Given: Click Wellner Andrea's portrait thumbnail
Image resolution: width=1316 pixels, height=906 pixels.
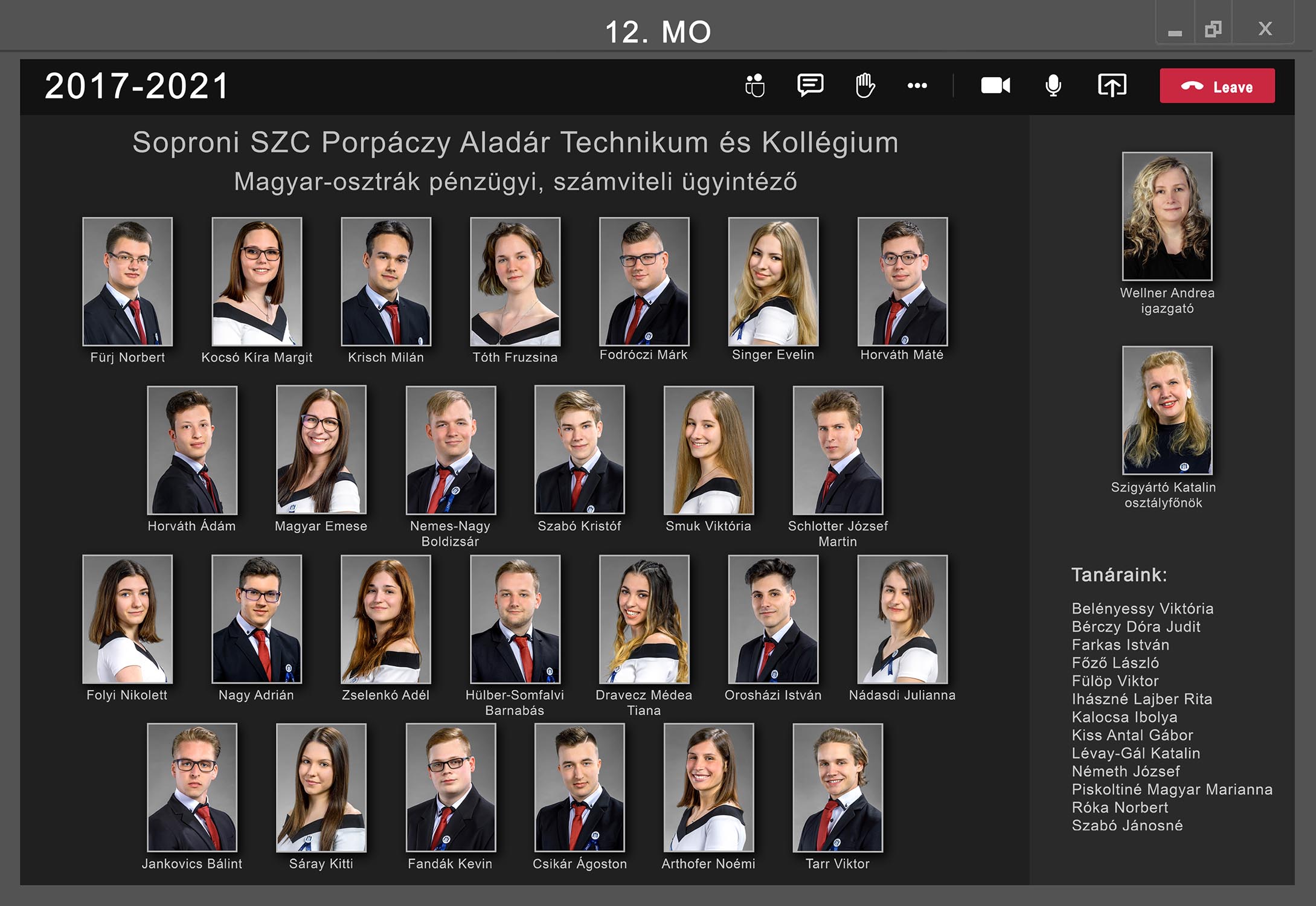Looking at the screenshot, I should [1167, 216].
